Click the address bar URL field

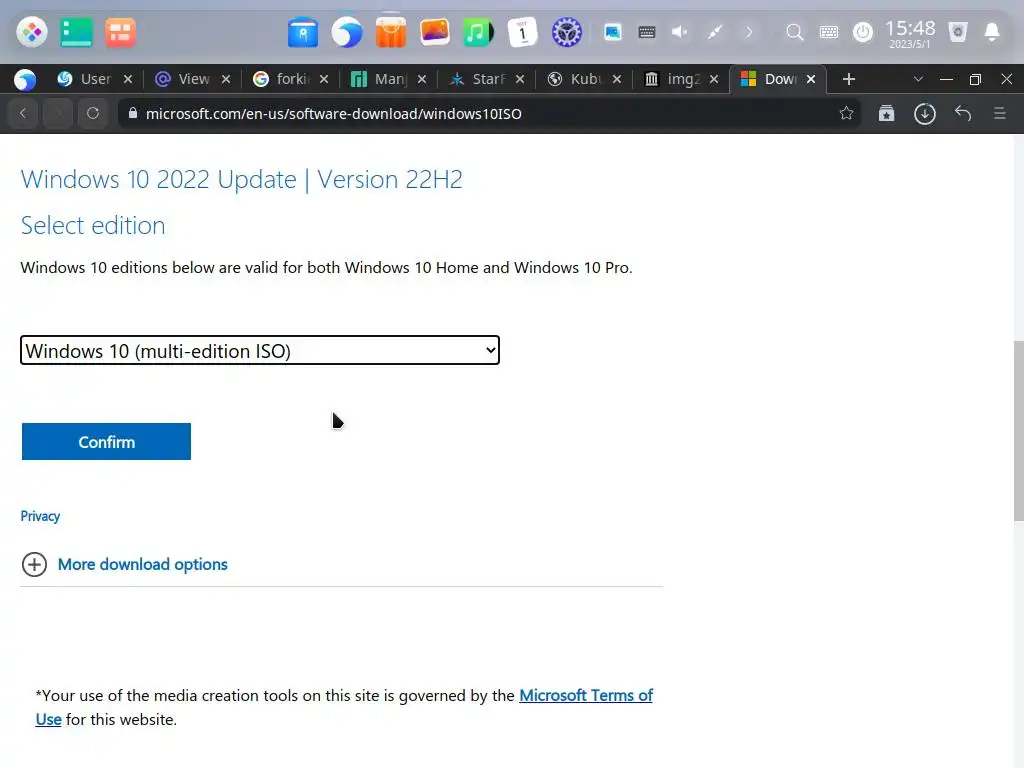489,114
